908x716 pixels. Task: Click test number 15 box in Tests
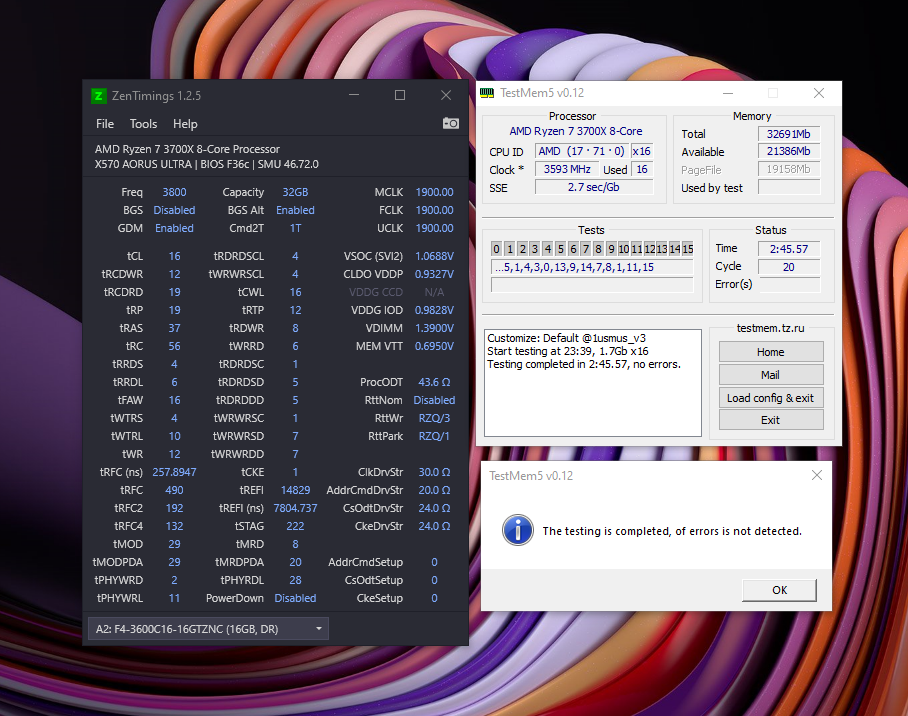pyautogui.click(x=687, y=249)
